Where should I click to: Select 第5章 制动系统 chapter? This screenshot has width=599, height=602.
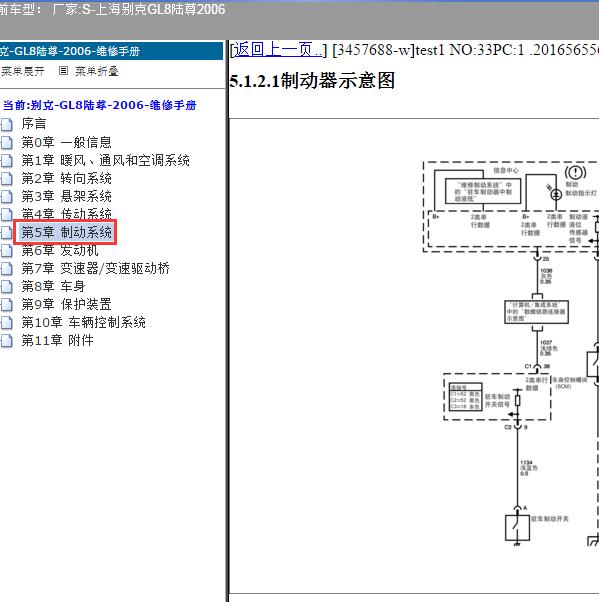[66, 232]
